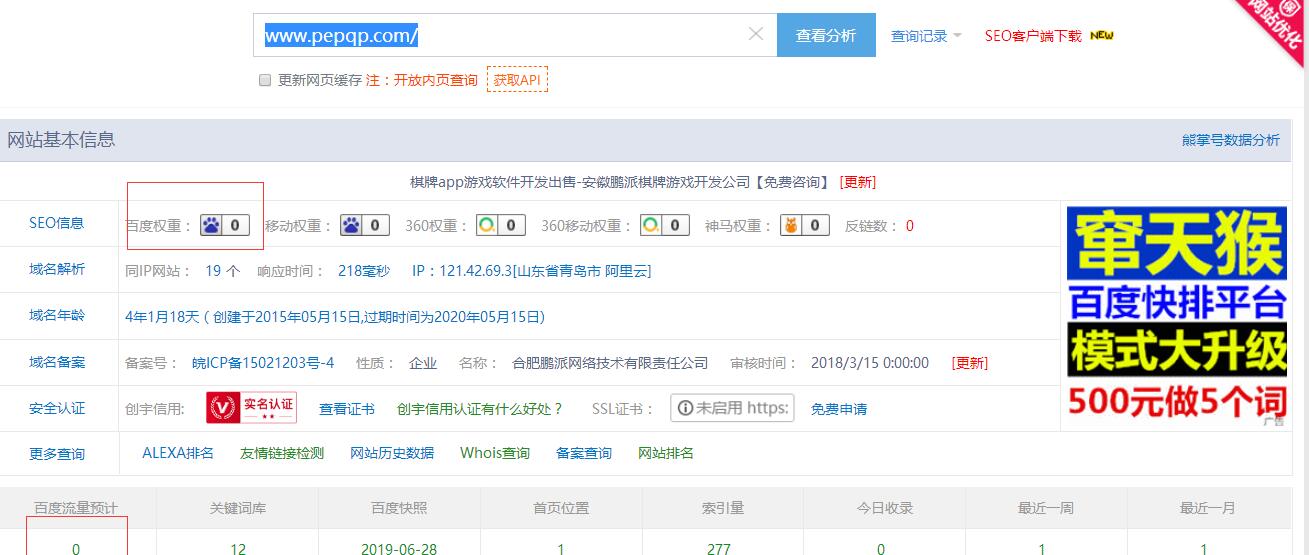The width and height of the screenshot is (1309, 555).
Task: Click the 获取API button
Action: [517, 80]
